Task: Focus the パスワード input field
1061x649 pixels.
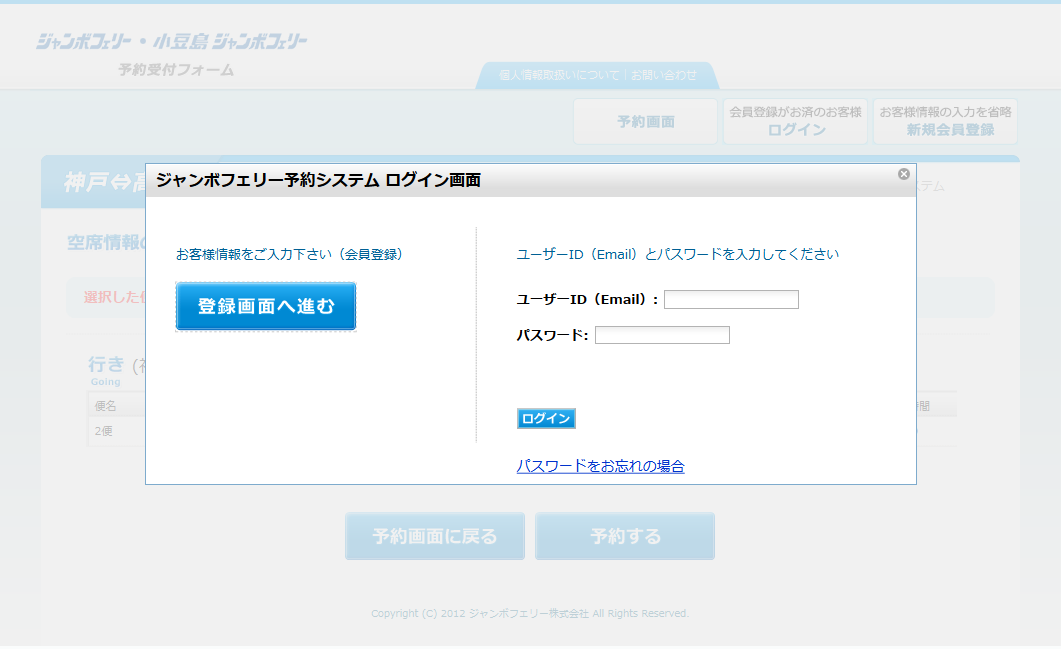Action: [x=662, y=335]
